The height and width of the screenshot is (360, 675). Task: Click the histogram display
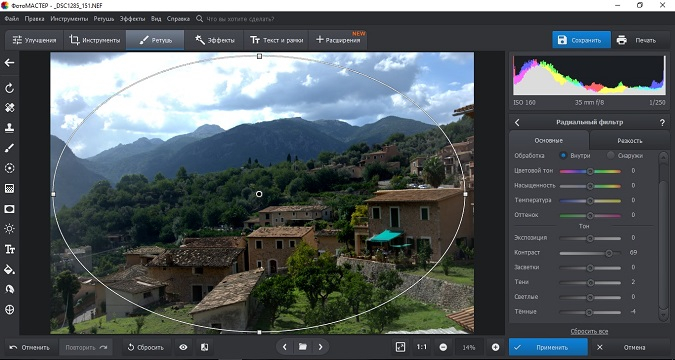(589, 75)
